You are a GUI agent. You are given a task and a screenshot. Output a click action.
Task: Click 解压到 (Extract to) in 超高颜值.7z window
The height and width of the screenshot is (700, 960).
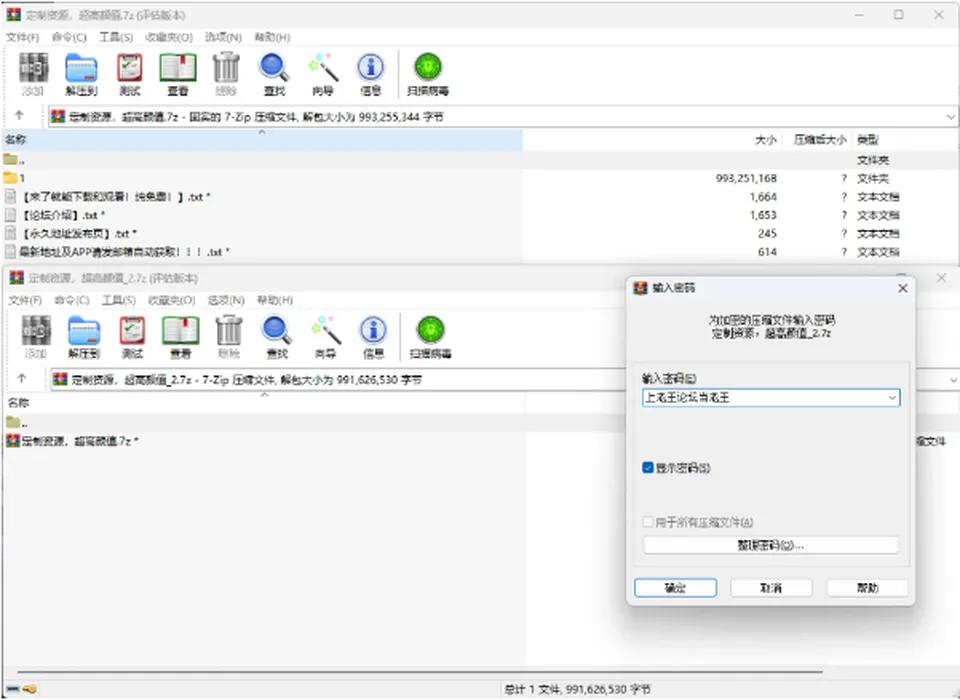coord(81,74)
